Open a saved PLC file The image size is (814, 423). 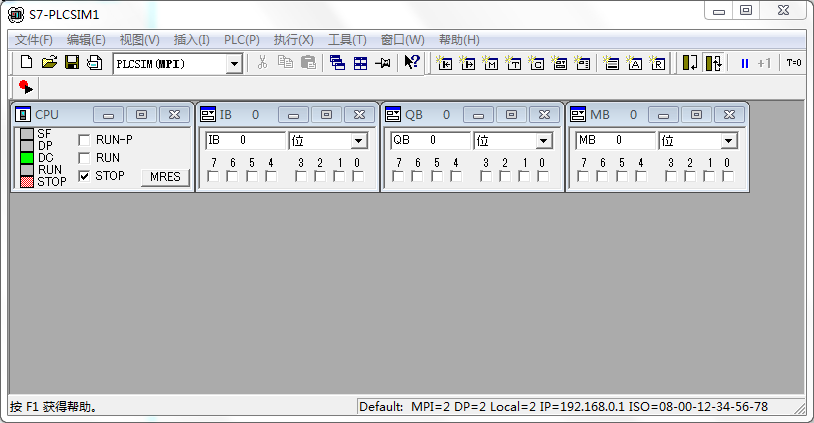pyautogui.click(x=49, y=63)
